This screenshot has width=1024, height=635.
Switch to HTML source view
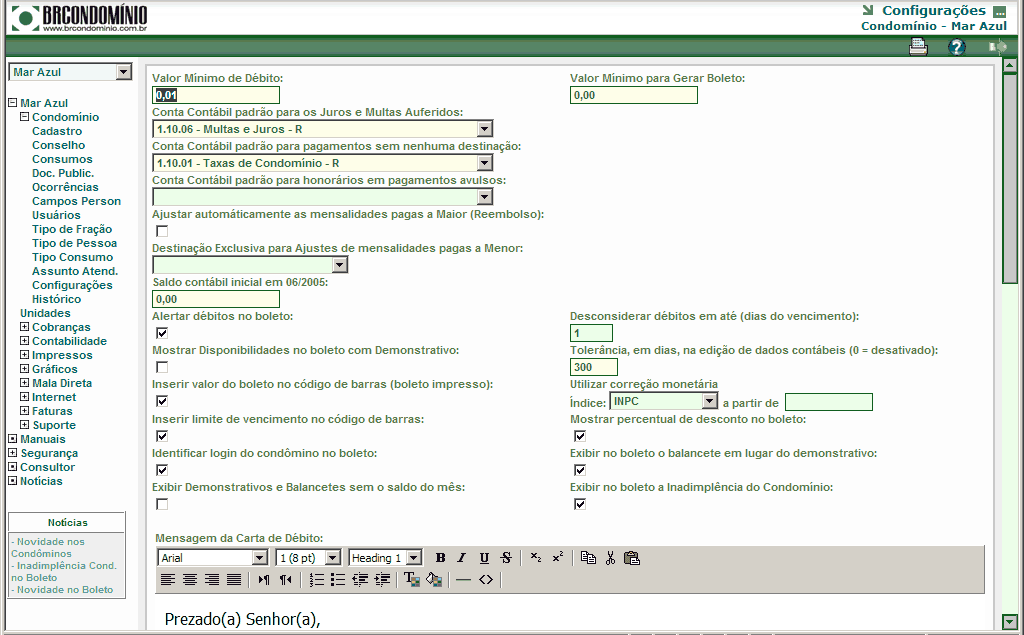coord(485,579)
